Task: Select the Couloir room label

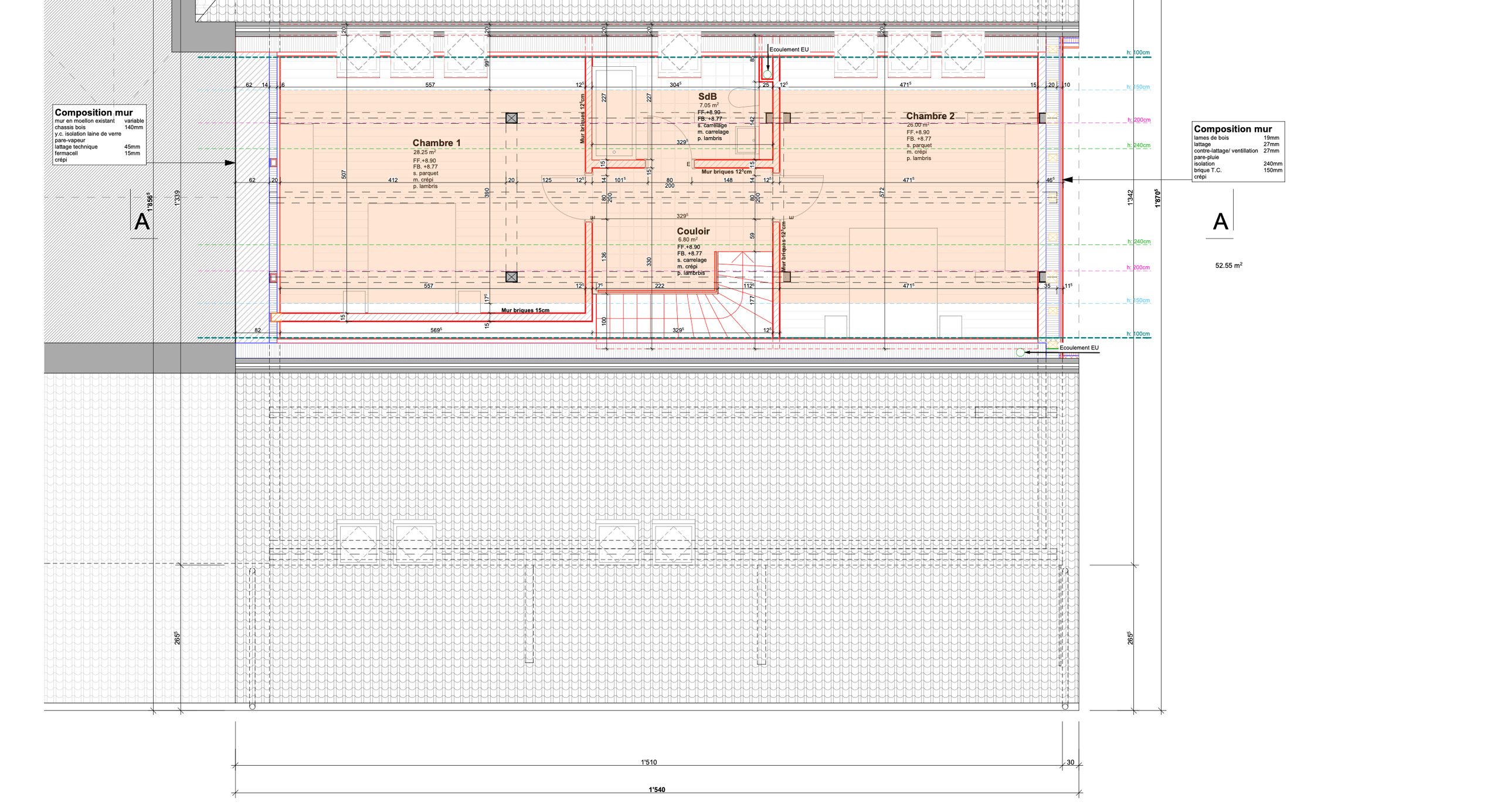Action: tap(693, 232)
